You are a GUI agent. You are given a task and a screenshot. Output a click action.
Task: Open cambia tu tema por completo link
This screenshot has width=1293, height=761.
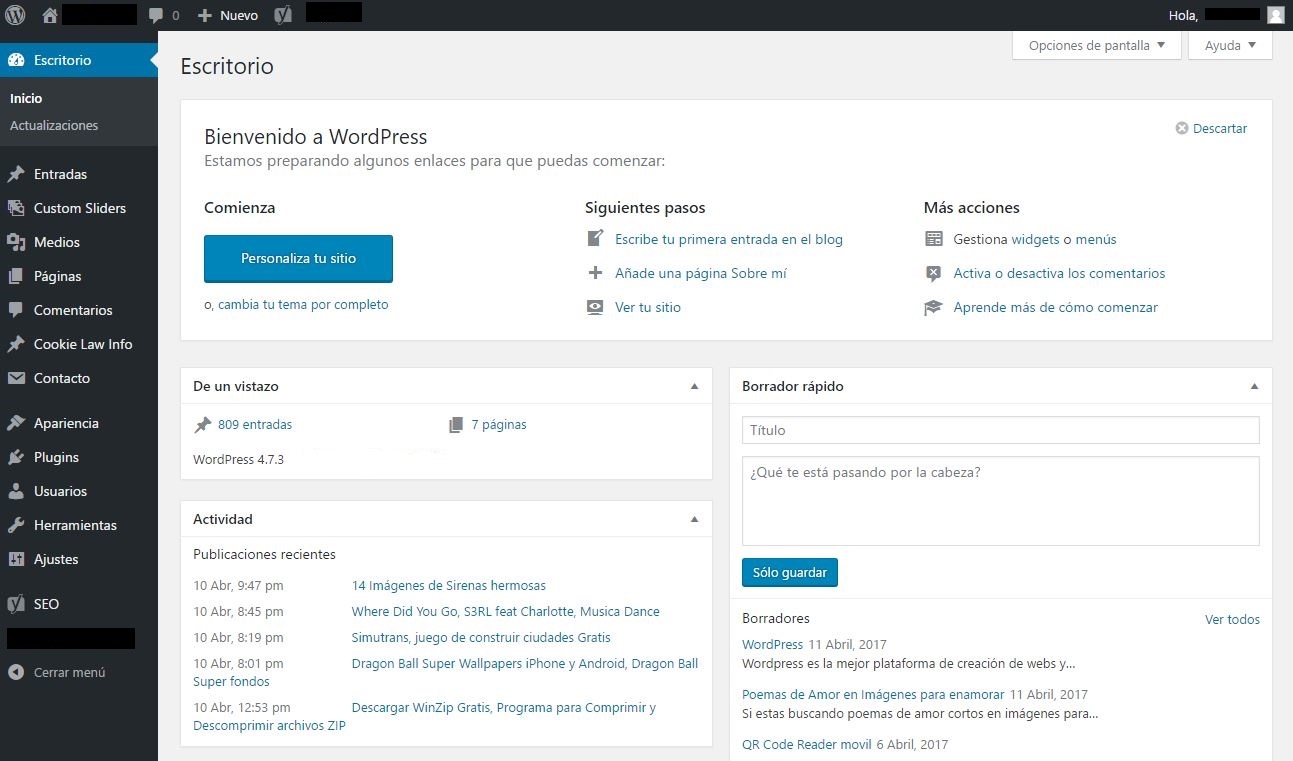click(303, 304)
